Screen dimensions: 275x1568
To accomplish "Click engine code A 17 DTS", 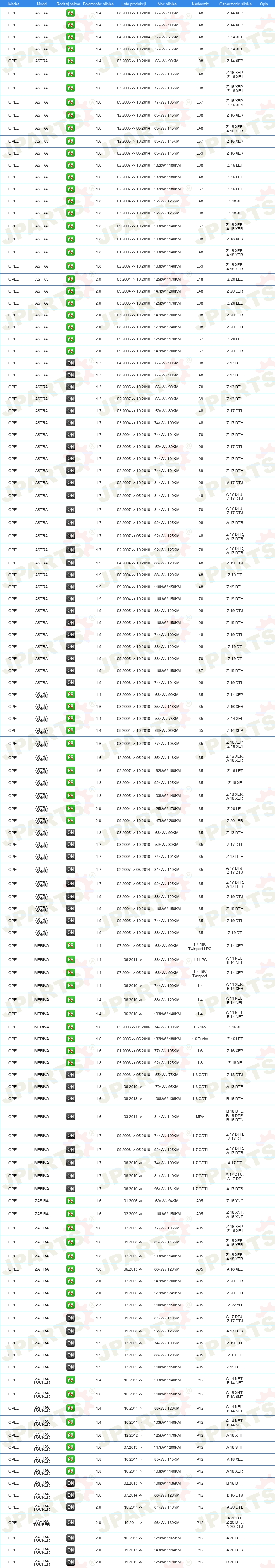I will click(235, 1189).
